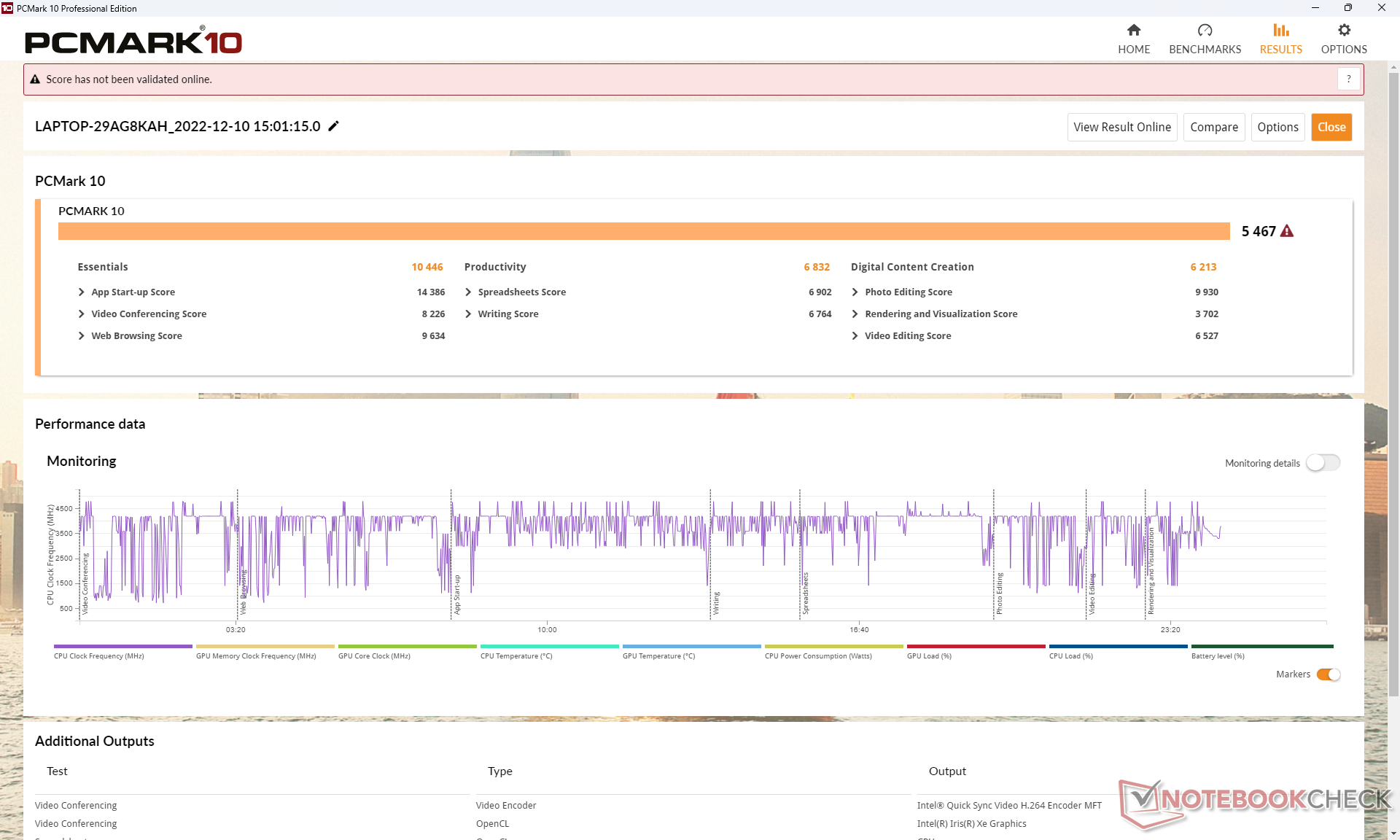This screenshot has width=1400, height=840.
Task: Select GPU Core Clock legend swatch
Action: 407,646
